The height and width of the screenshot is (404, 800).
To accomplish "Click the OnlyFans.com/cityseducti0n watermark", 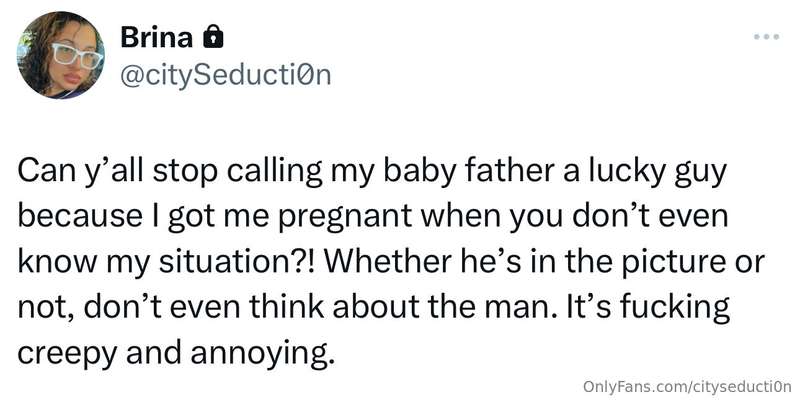I will (687, 386).
